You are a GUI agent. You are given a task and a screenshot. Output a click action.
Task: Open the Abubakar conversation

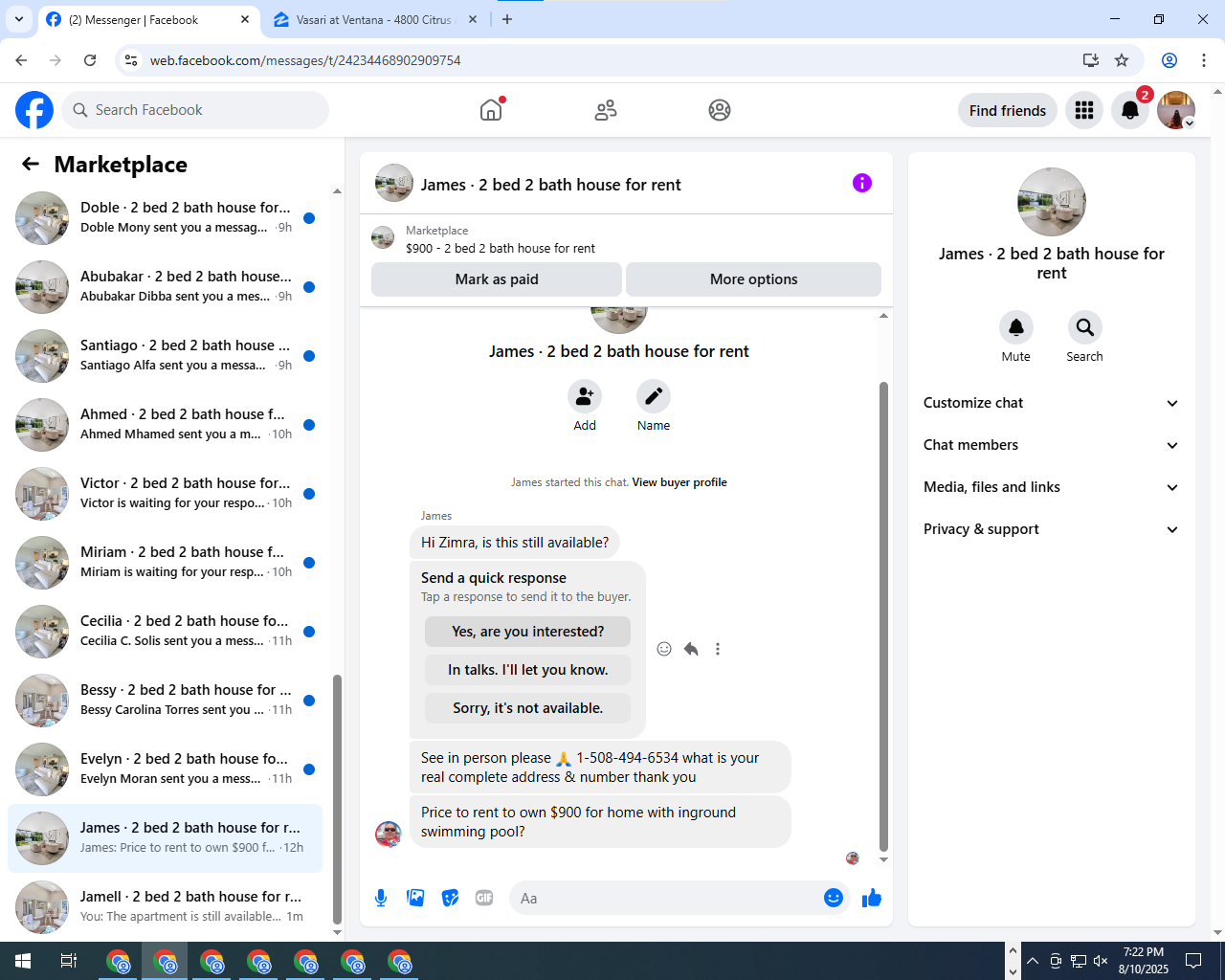[165, 287]
